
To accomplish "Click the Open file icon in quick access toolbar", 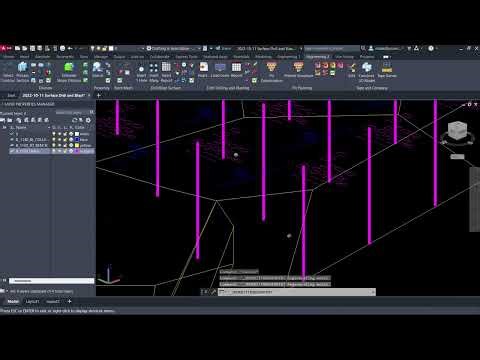I will [25, 48].
